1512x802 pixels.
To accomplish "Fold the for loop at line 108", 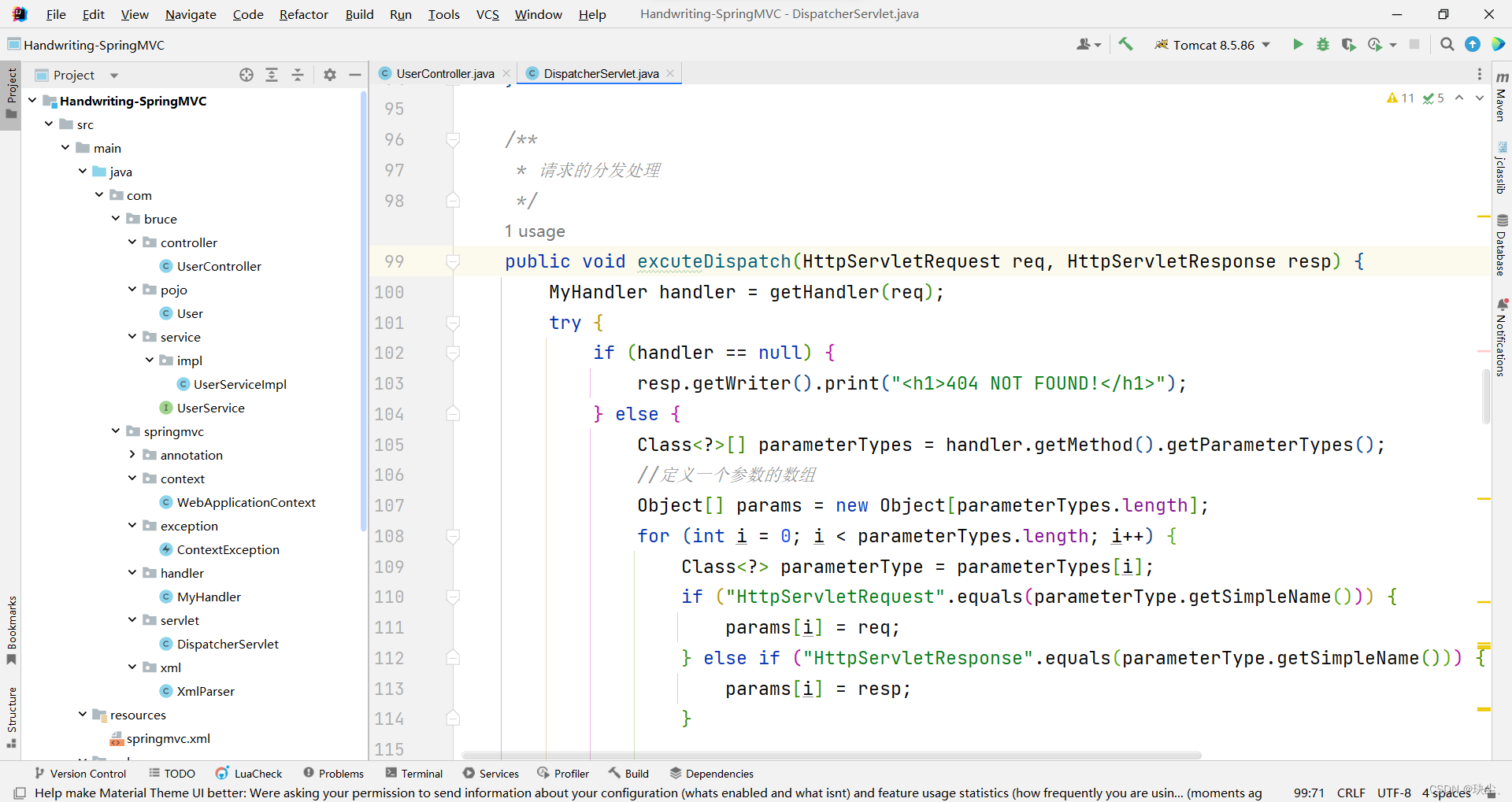I will (x=453, y=536).
